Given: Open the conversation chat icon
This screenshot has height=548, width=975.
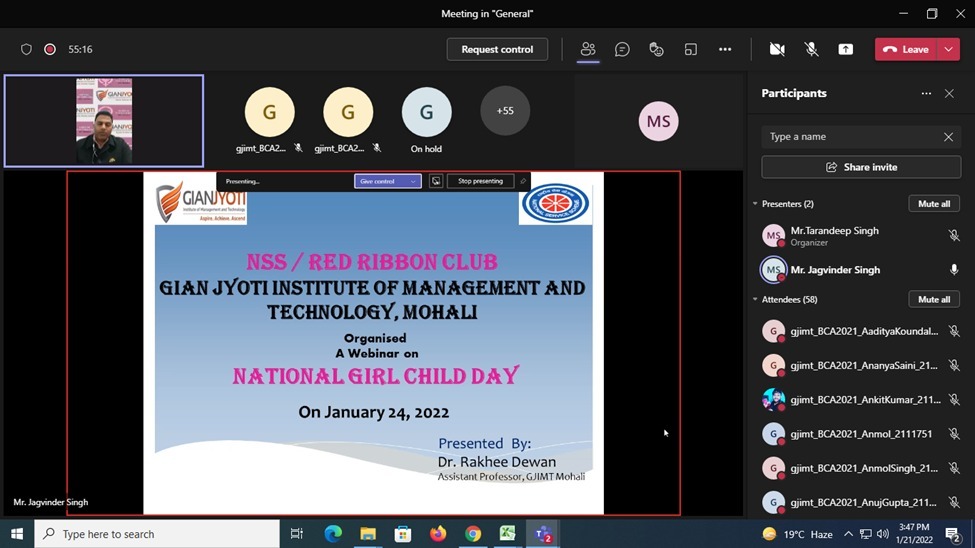Looking at the screenshot, I should 622,49.
